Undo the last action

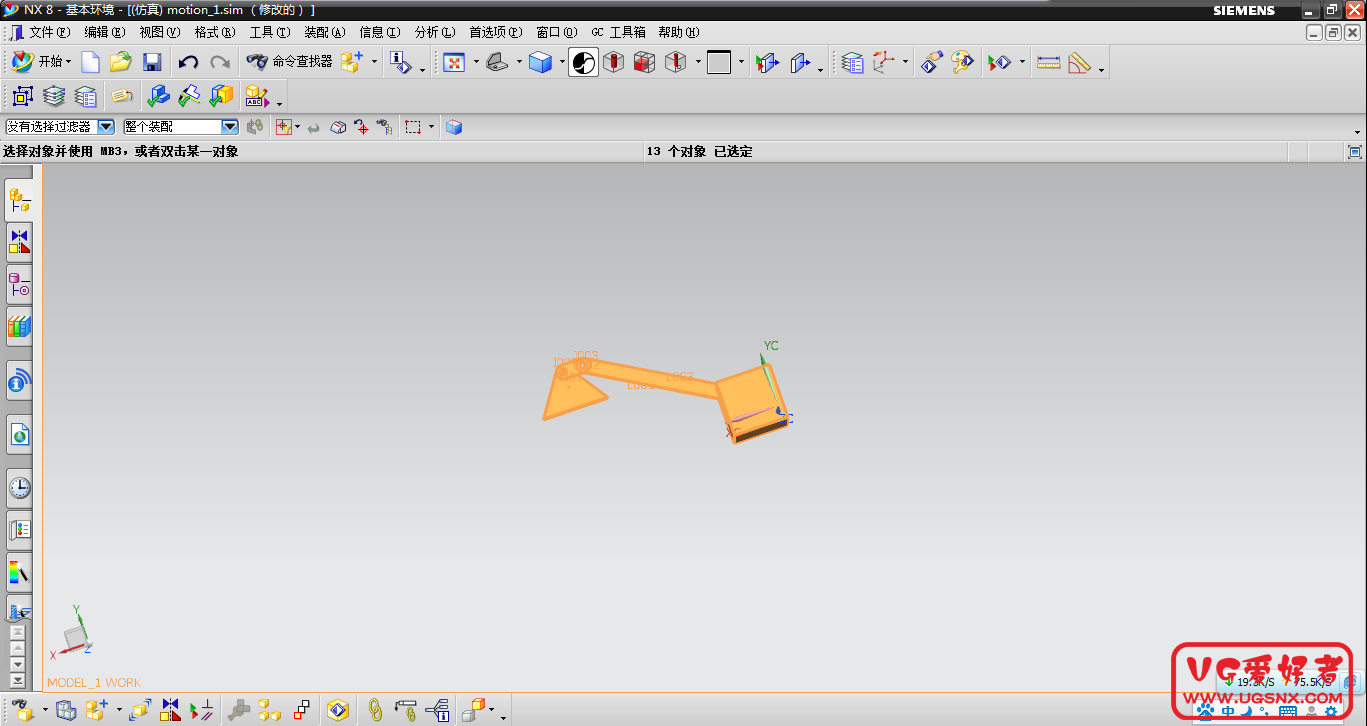coord(188,63)
